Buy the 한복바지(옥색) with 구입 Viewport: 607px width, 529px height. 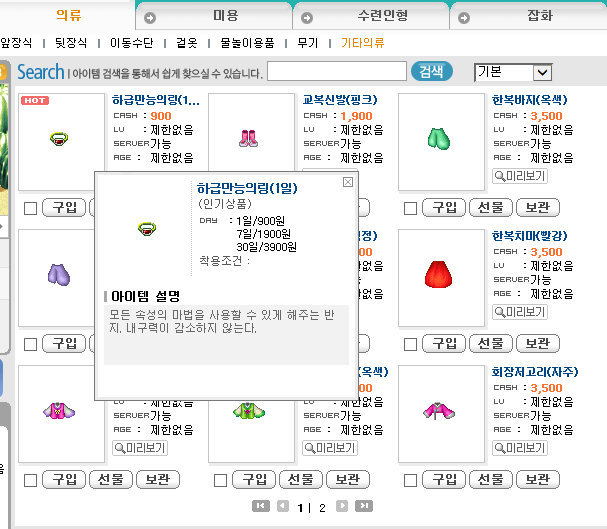pos(444,207)
